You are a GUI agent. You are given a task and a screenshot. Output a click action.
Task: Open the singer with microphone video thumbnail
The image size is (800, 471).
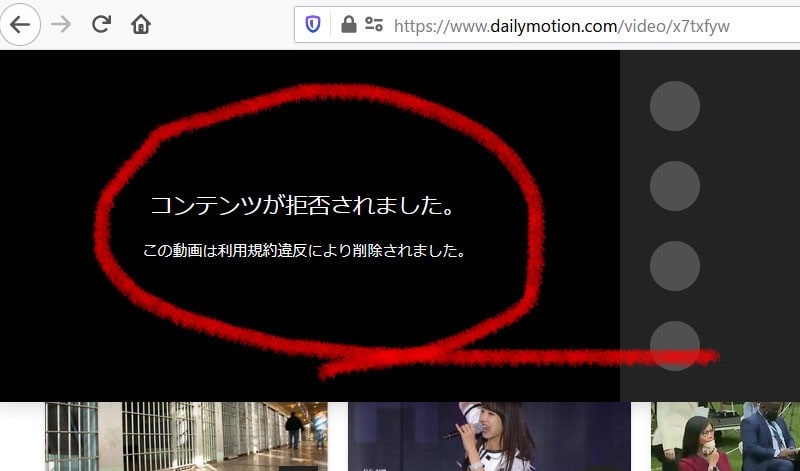click(x=489, y=436)
